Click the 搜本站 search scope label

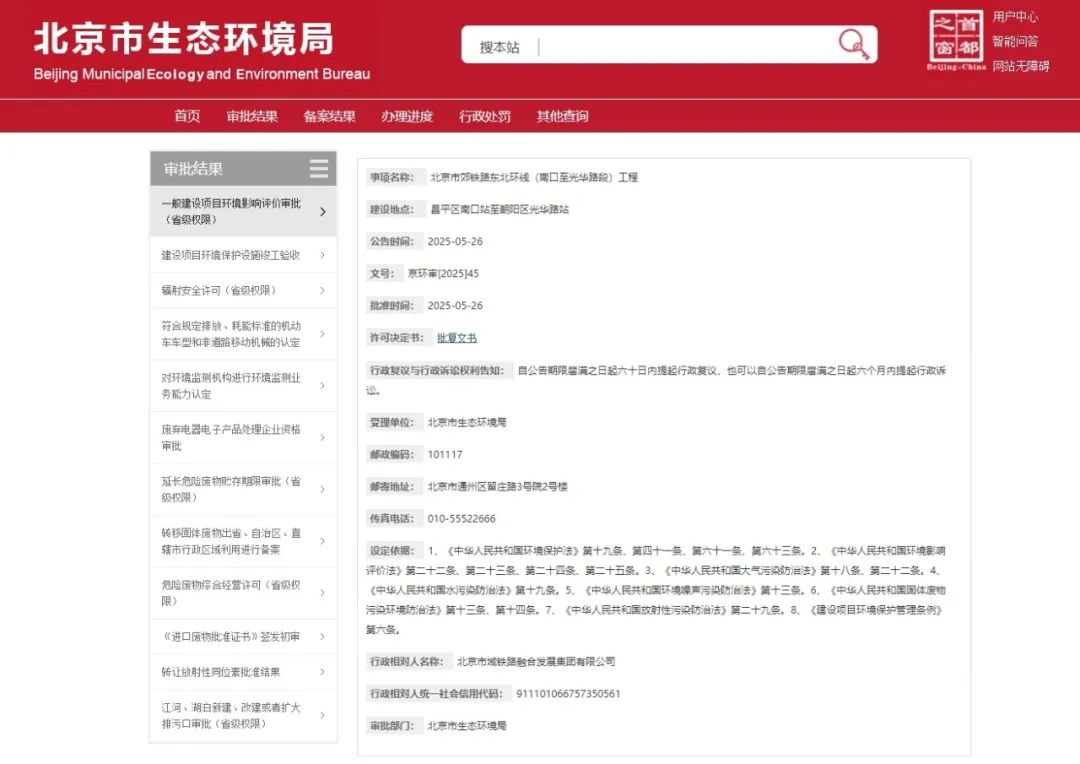(499, 47)
